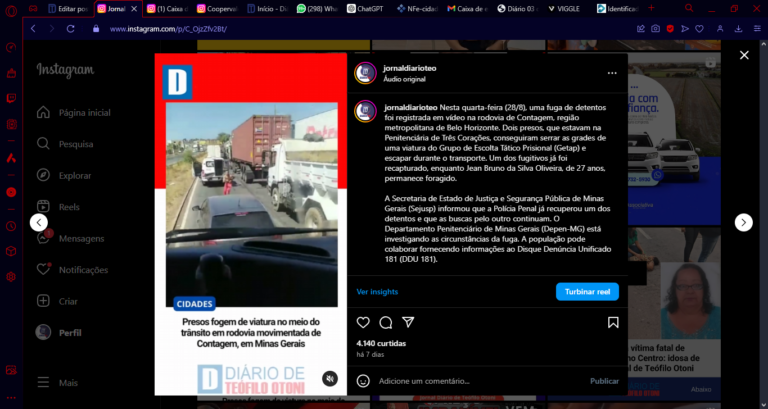Close the post overlay with the X
768x409 pixels.
pos(744,55)
